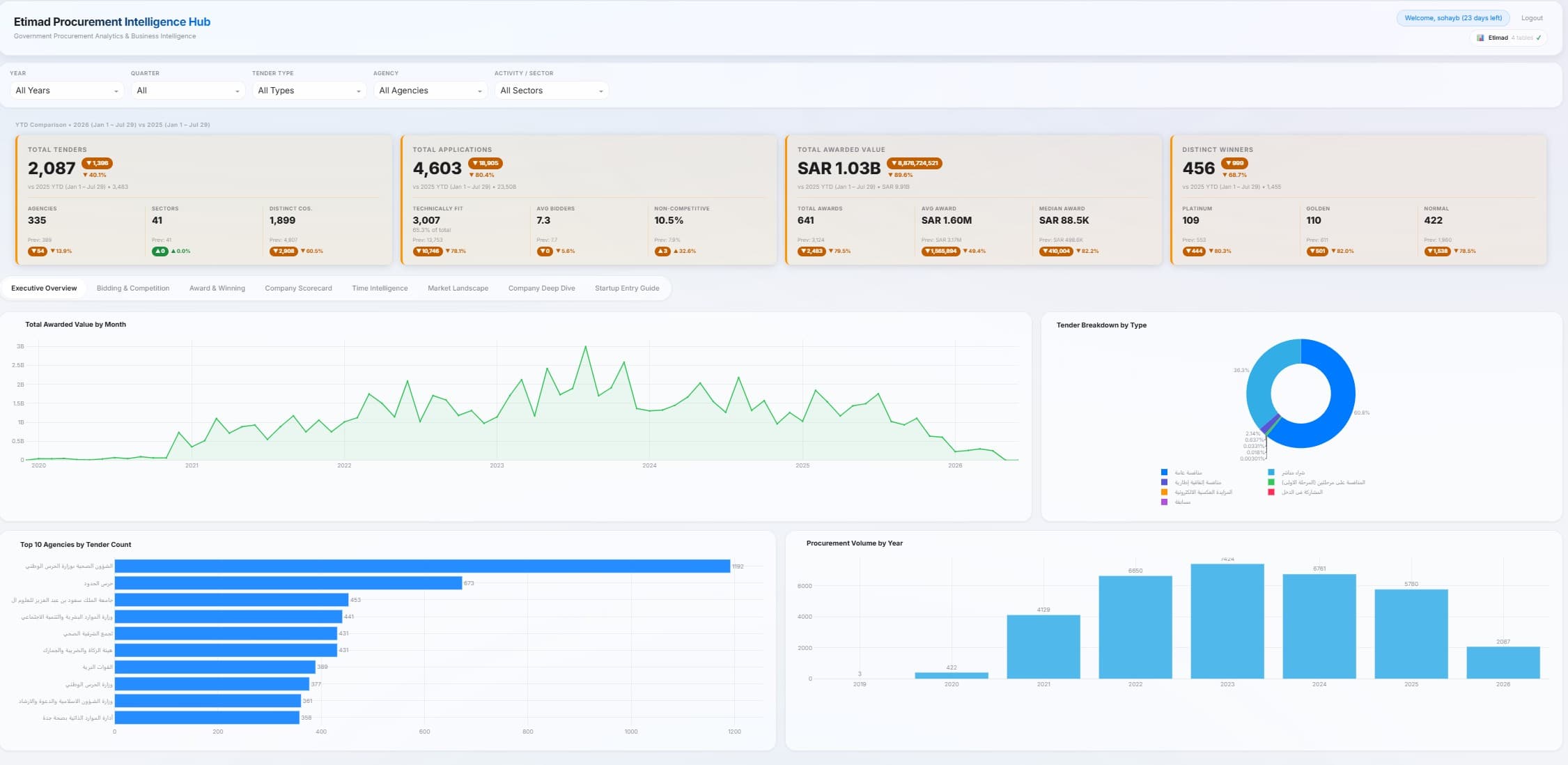Click the 2023 bar in Procurement Volume chart
1568x765 pixels.
[1227, 621]
